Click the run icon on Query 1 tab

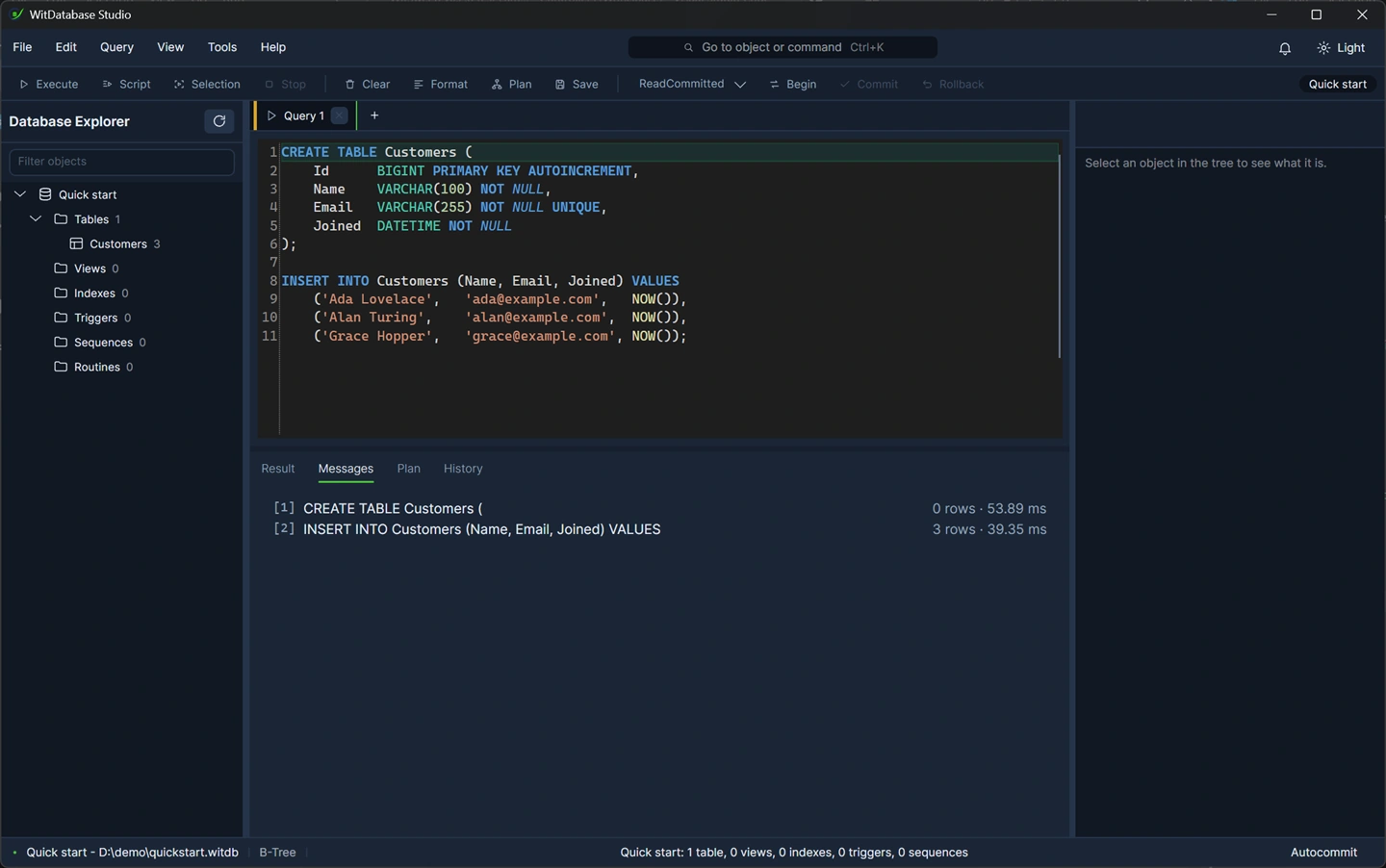(x=271, y=115)
